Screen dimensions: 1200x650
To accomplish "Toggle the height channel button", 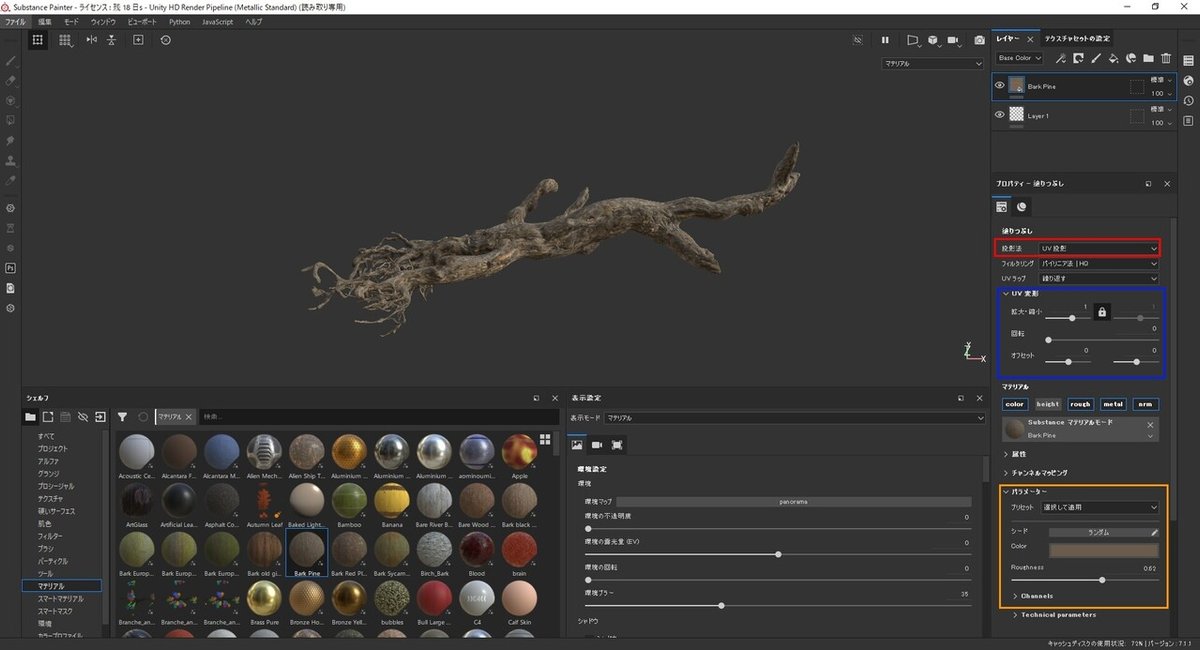I will point(1047,404).
